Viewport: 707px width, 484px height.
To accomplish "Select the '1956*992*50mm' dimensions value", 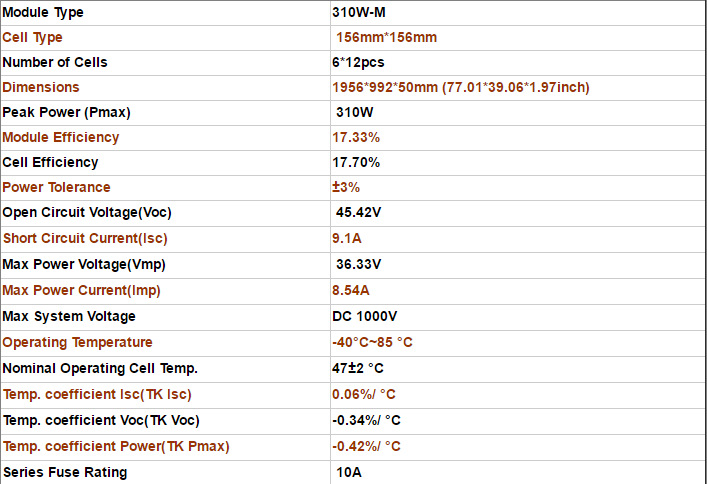I will pos(385,87).
